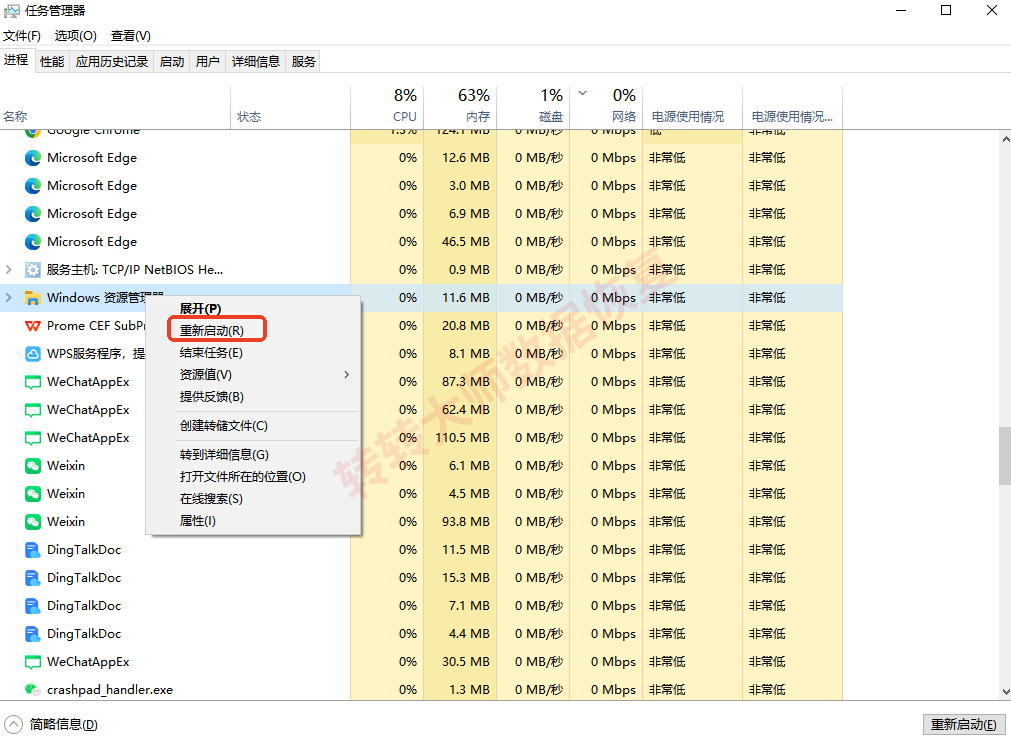Click the DingTalkDoc icon in the 11.5 MB row
The width and height of the screenshot is (1011, 745).
point(33,550)
